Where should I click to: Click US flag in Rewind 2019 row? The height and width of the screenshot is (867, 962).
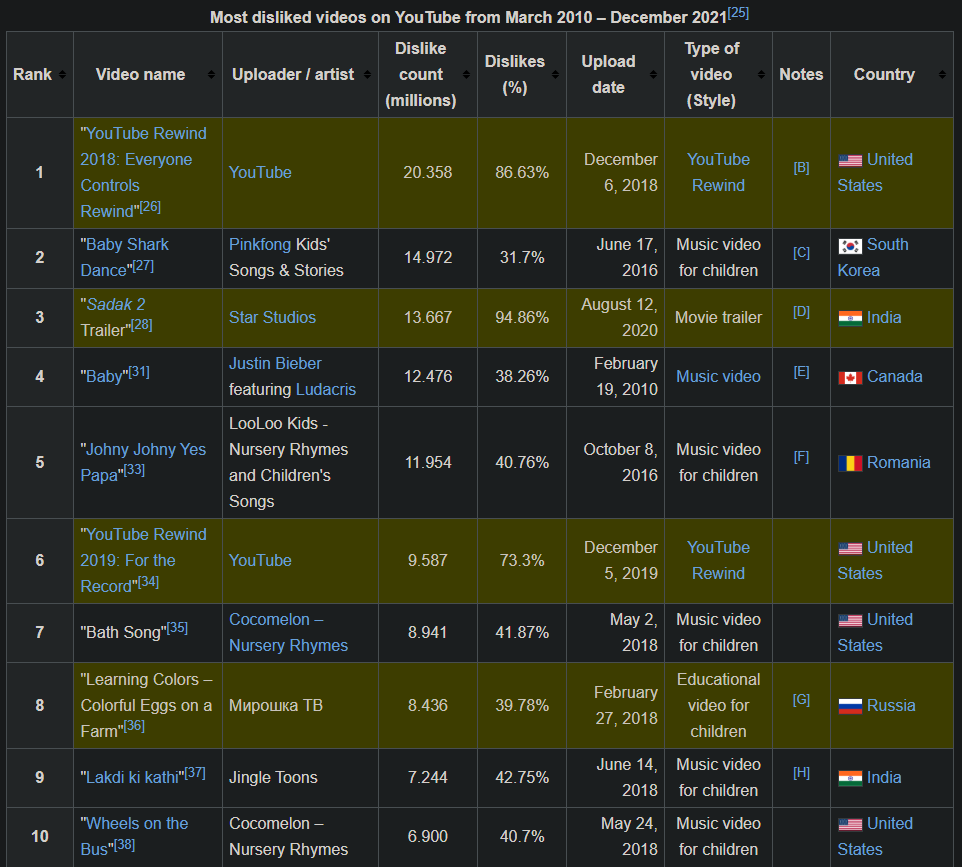(850, 549)
